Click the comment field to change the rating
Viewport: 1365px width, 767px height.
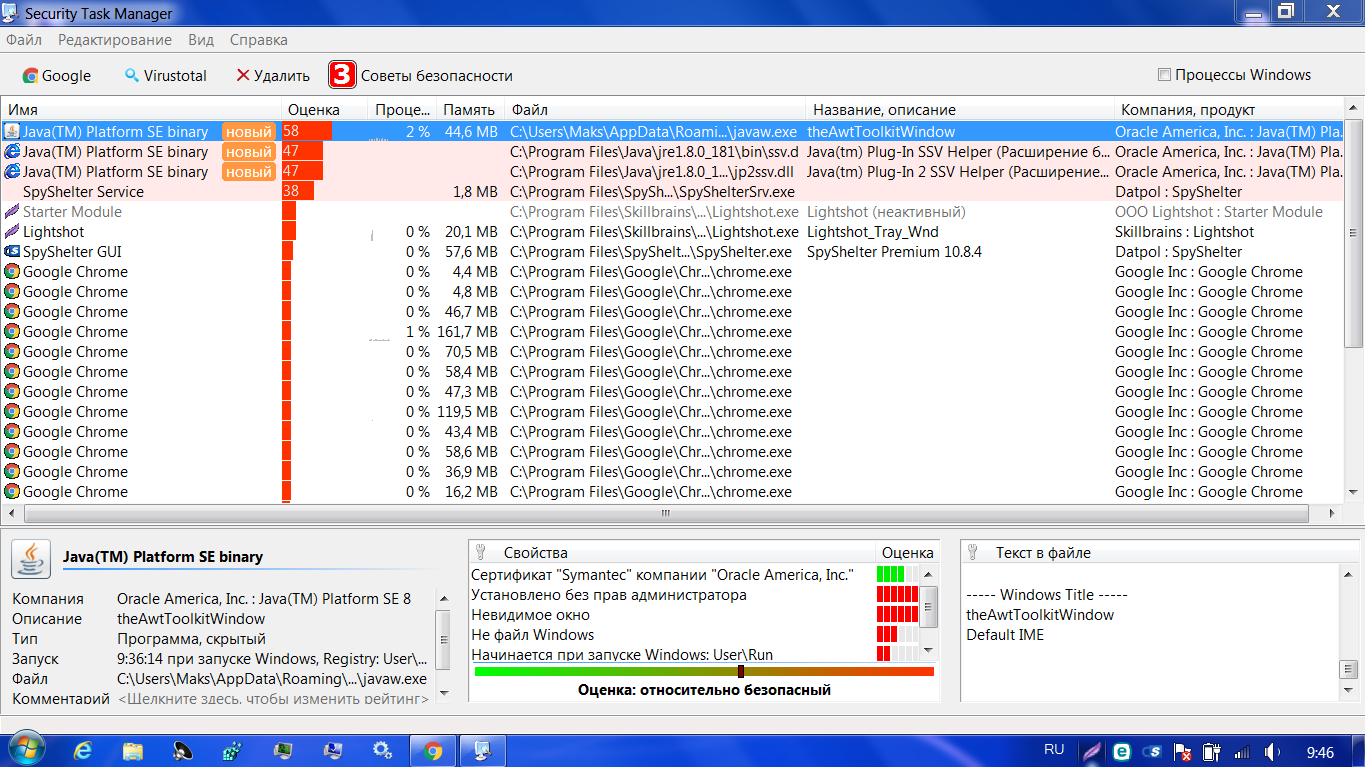click(273, 699)
